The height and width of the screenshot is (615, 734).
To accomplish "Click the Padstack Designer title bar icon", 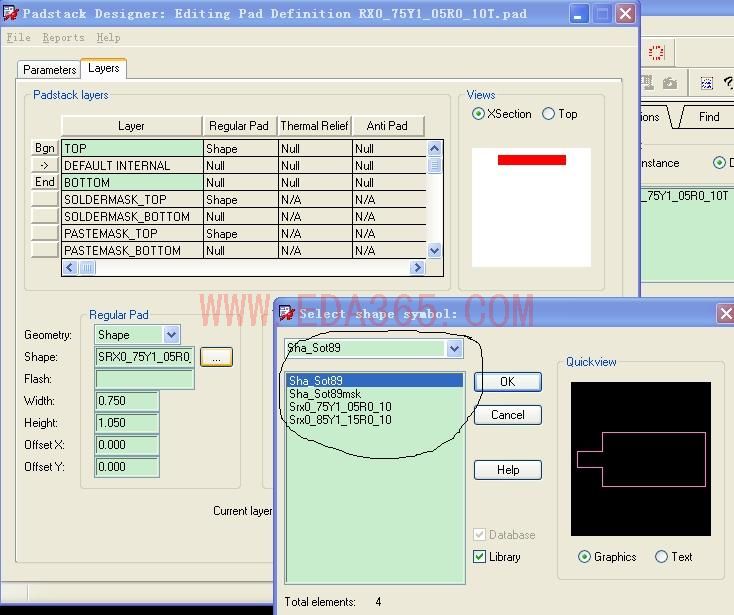I will [10, 13].
